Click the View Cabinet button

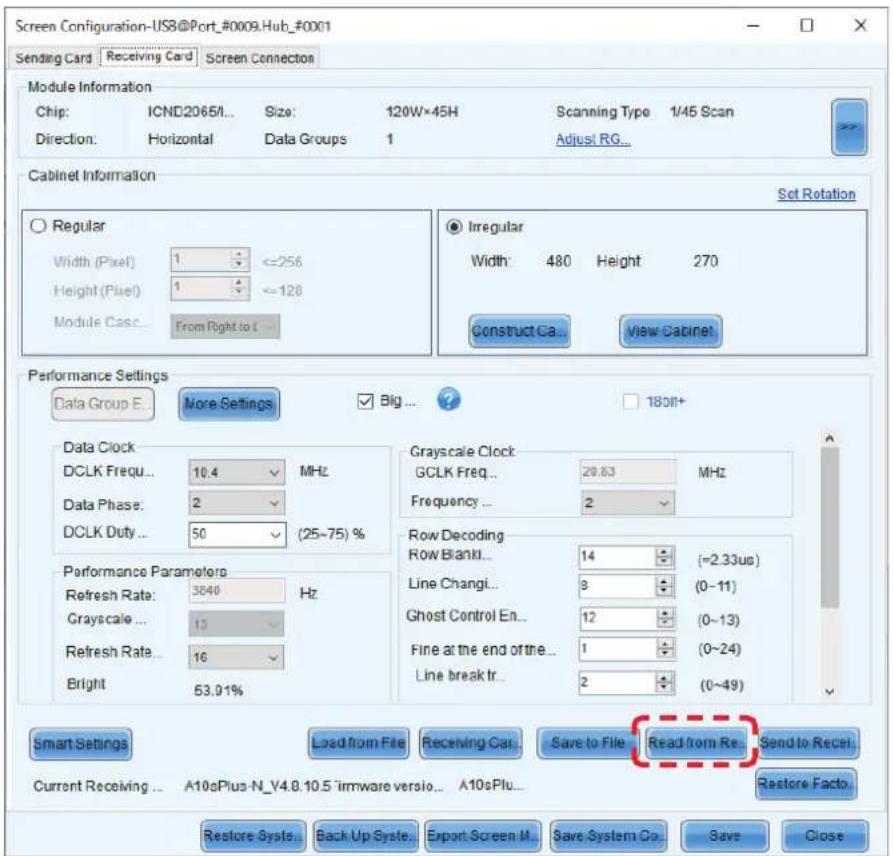(x=670, y=331)
